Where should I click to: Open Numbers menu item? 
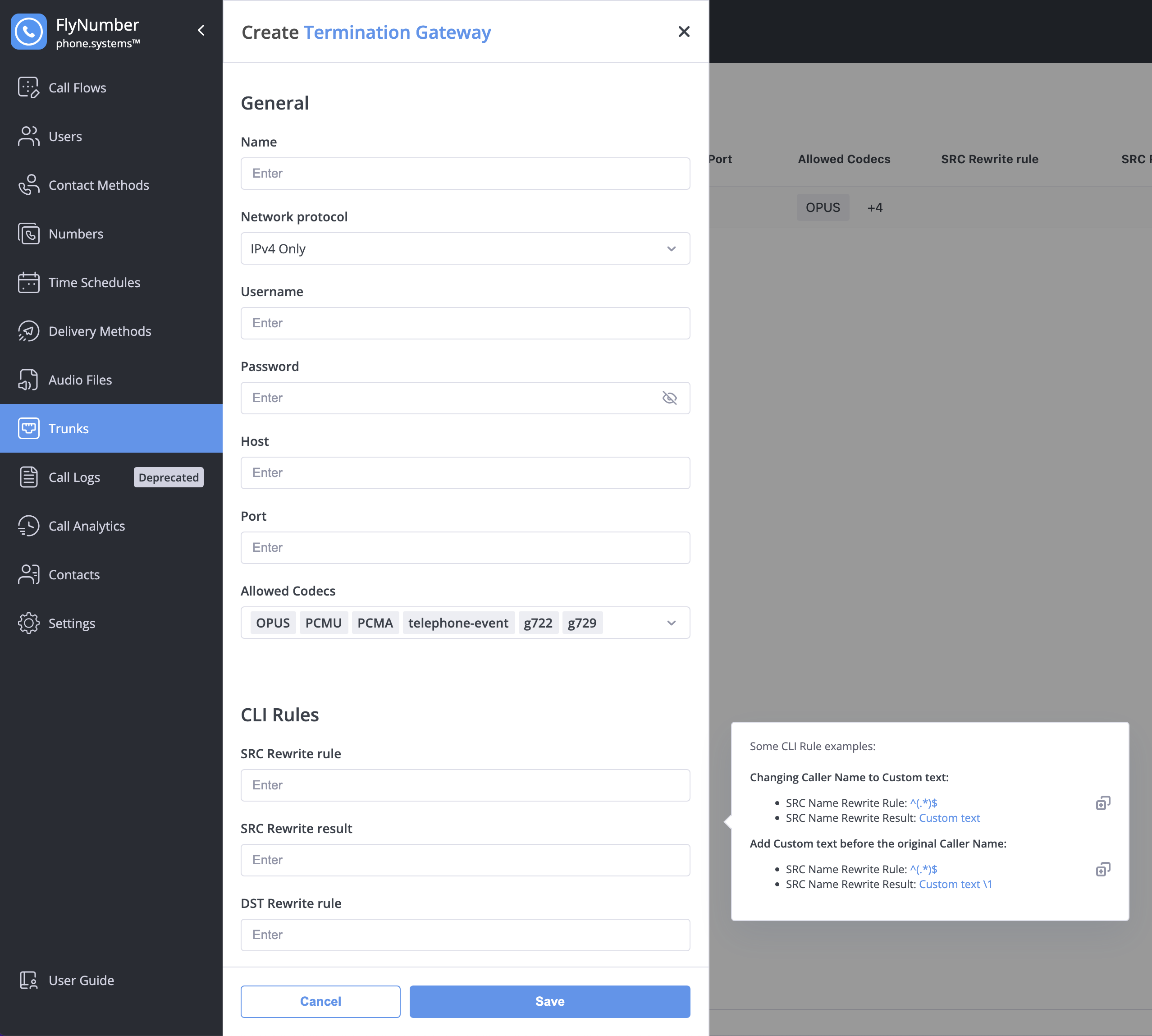coord(111,234)
